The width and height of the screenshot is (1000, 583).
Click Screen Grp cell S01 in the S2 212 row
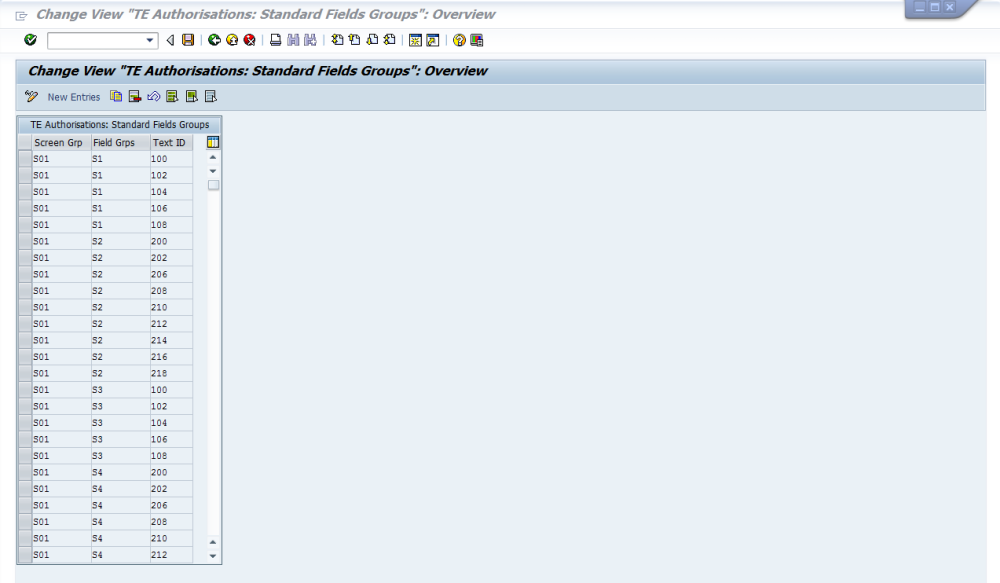click(61, 323)
